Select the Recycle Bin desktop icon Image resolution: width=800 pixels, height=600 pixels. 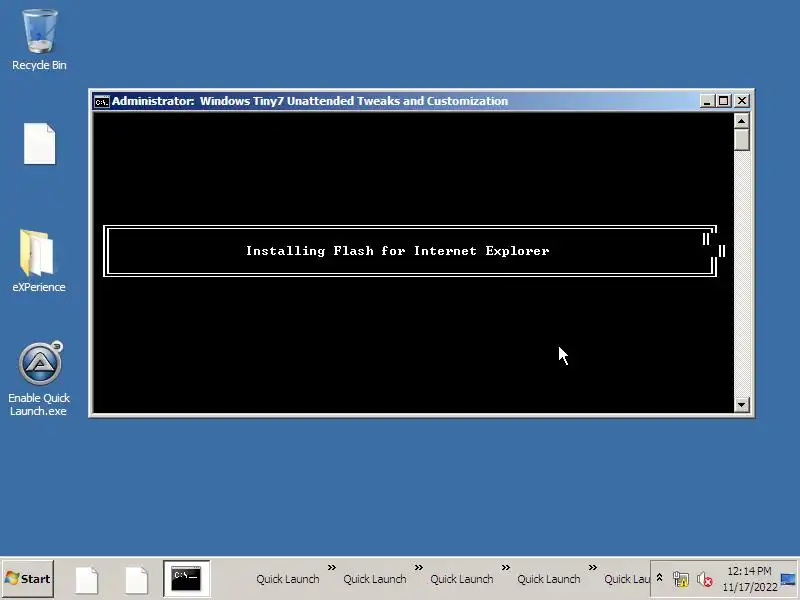tap(39, 40)
